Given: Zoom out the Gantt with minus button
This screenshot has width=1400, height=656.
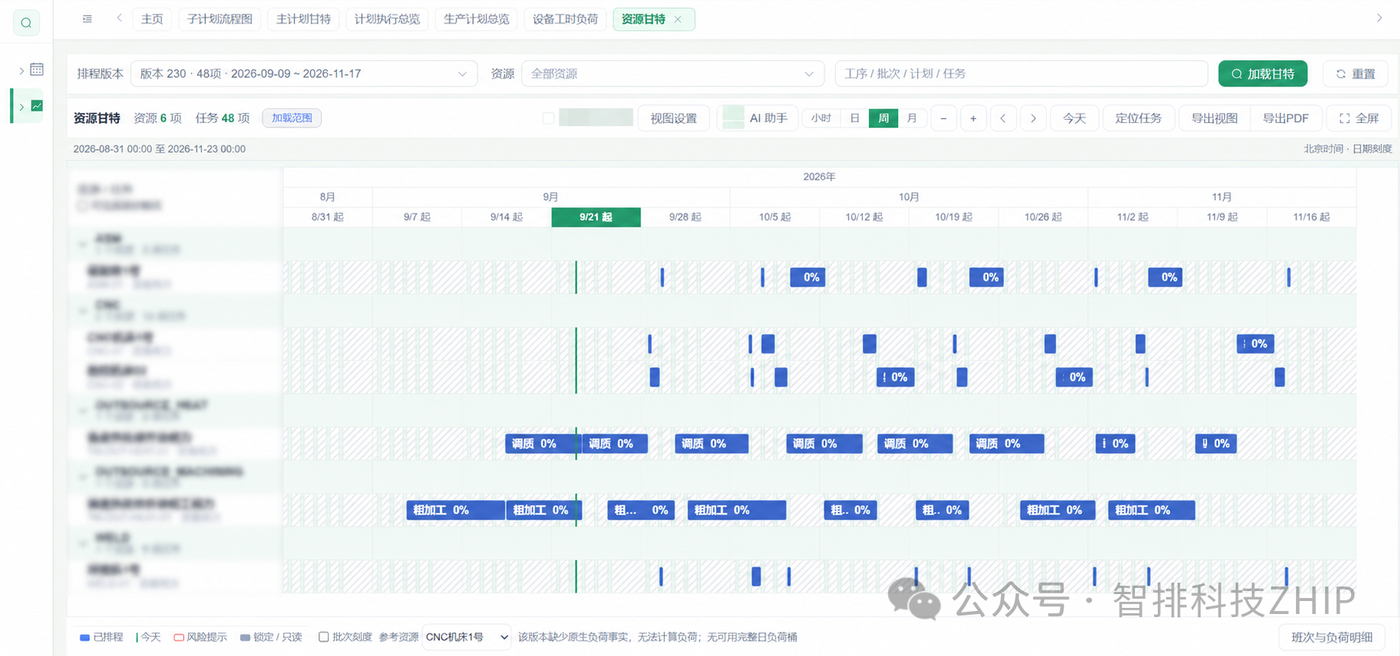Looking at the screenshot, I should click(x=943, y=118).
